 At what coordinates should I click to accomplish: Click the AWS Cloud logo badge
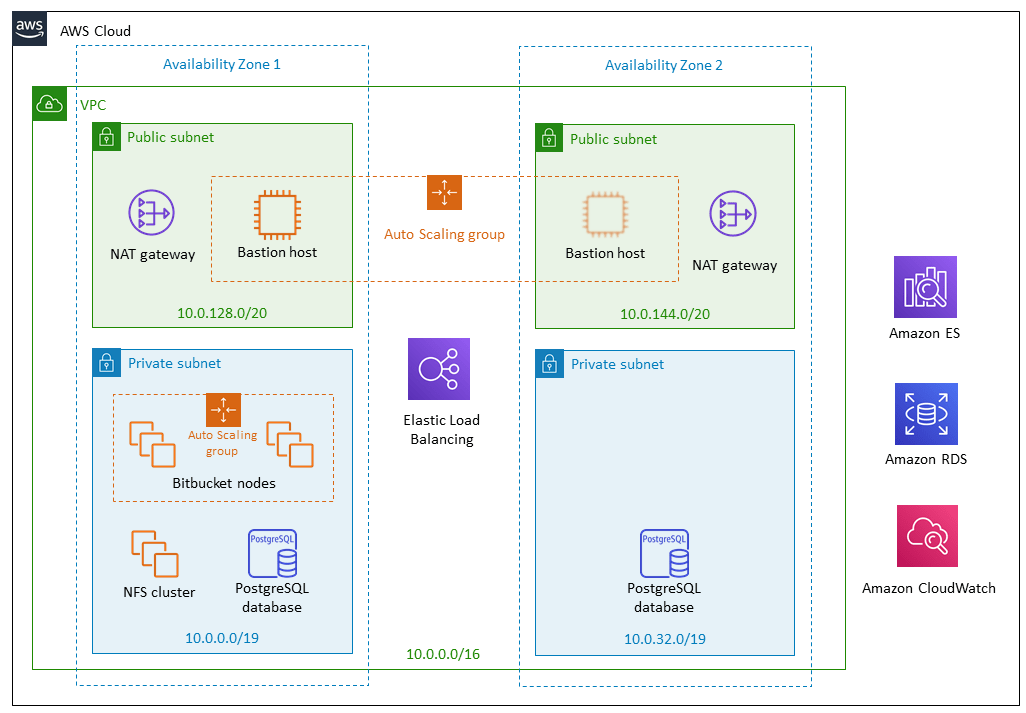point(28,28)
